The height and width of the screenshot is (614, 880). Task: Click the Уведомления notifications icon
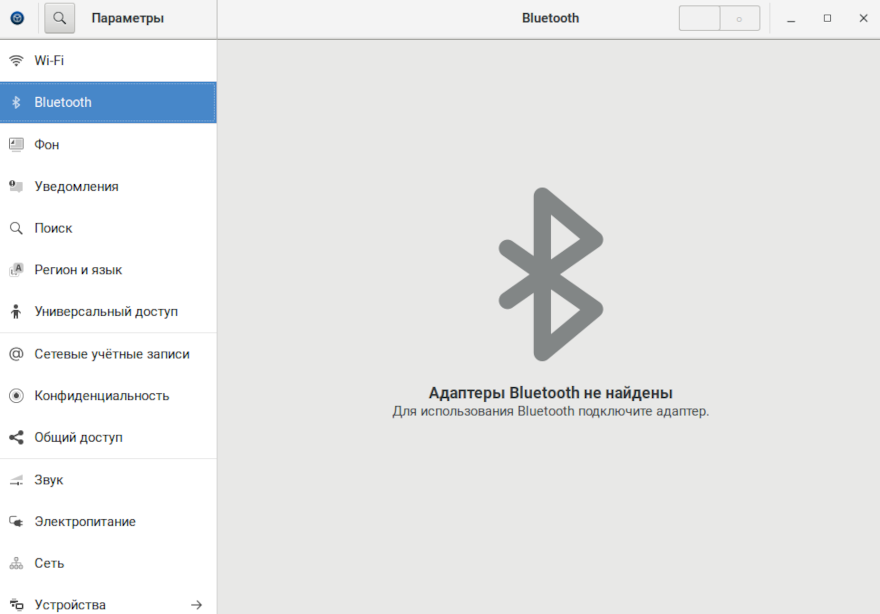(16, 186)
